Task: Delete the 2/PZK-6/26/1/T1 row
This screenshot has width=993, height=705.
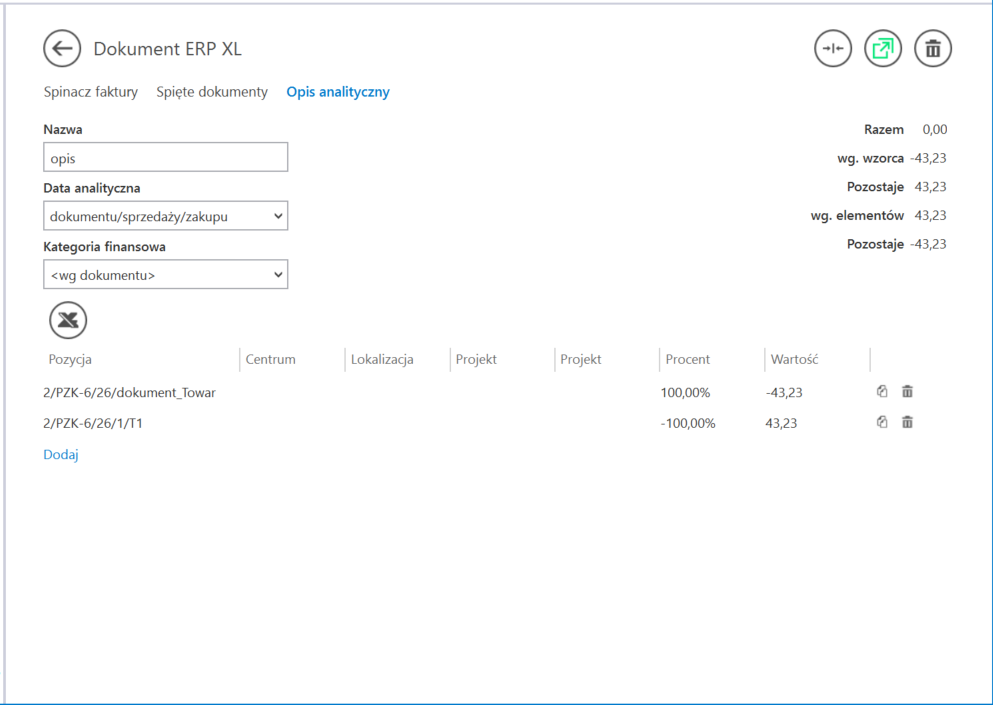Action: [907, 422]
